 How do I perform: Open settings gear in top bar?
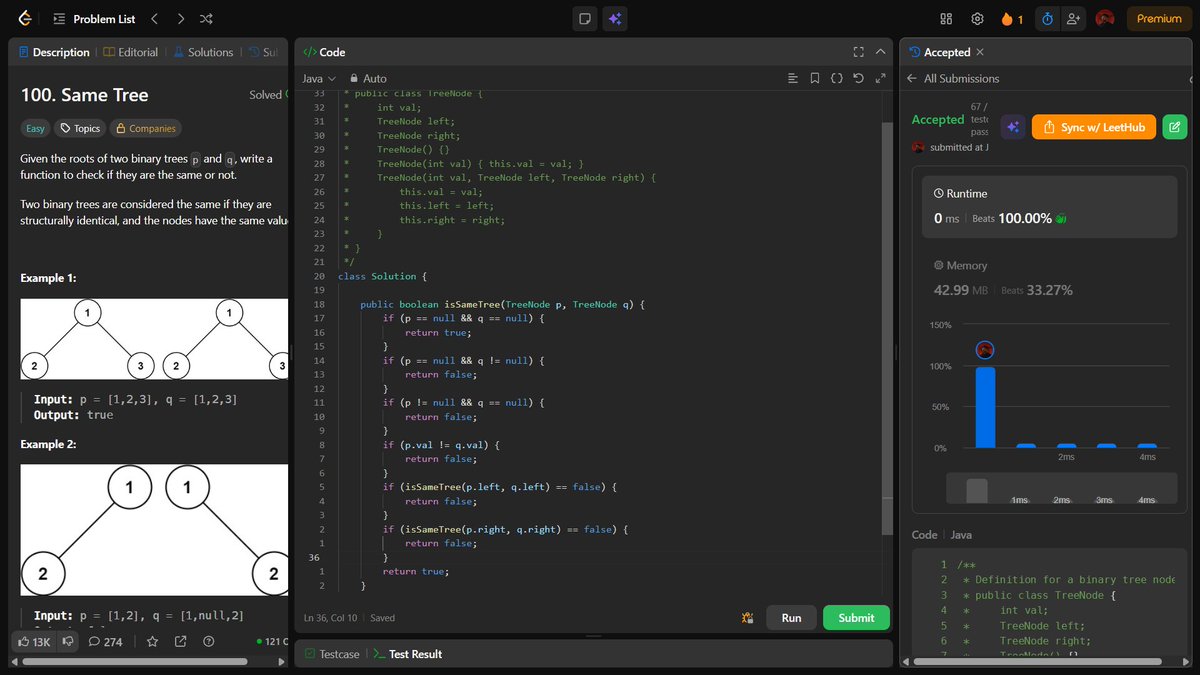[x=977, y=18]
